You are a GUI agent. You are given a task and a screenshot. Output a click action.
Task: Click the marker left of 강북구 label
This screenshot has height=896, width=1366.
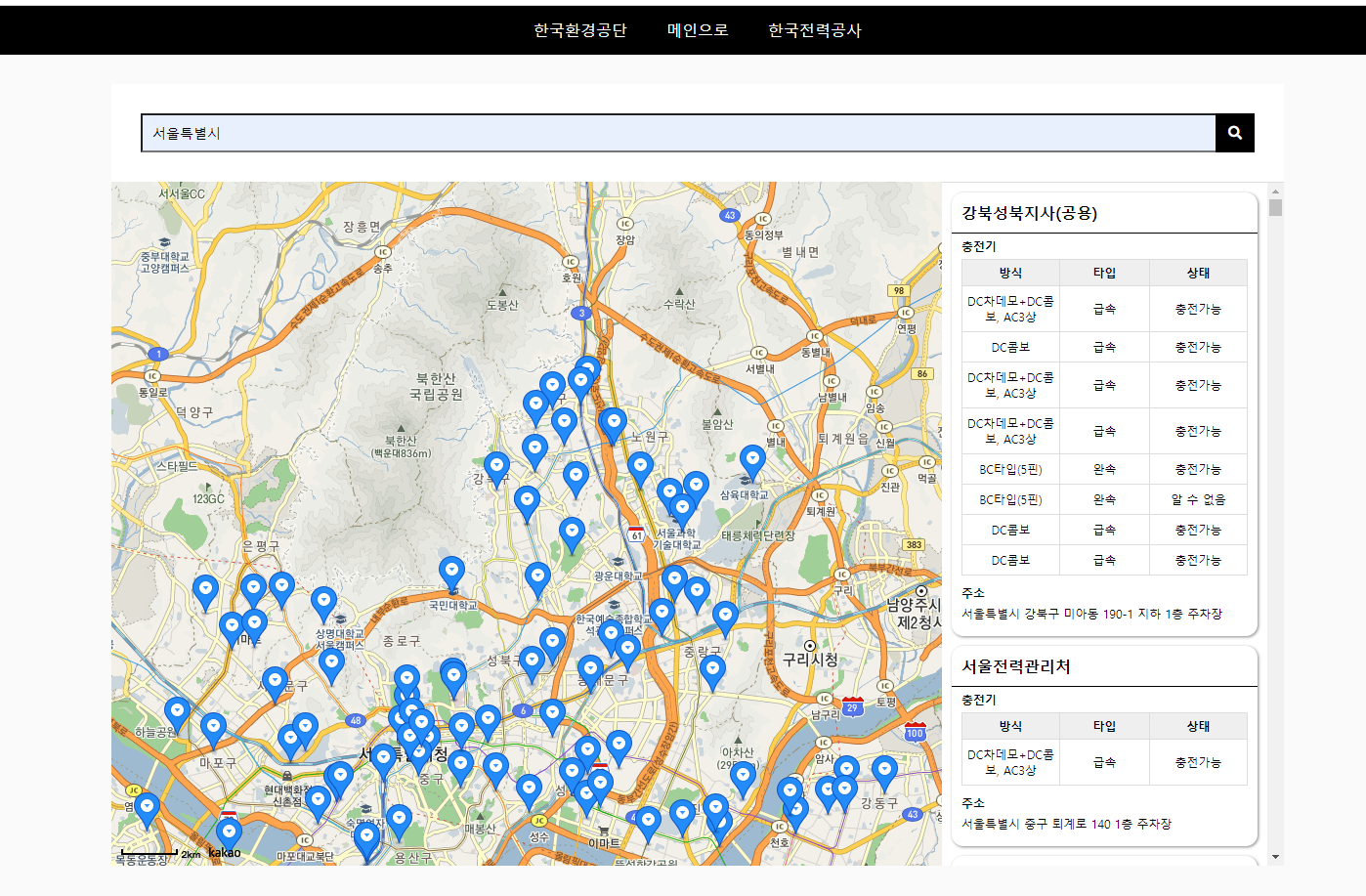pyautogui.click(x=496, y=468)
